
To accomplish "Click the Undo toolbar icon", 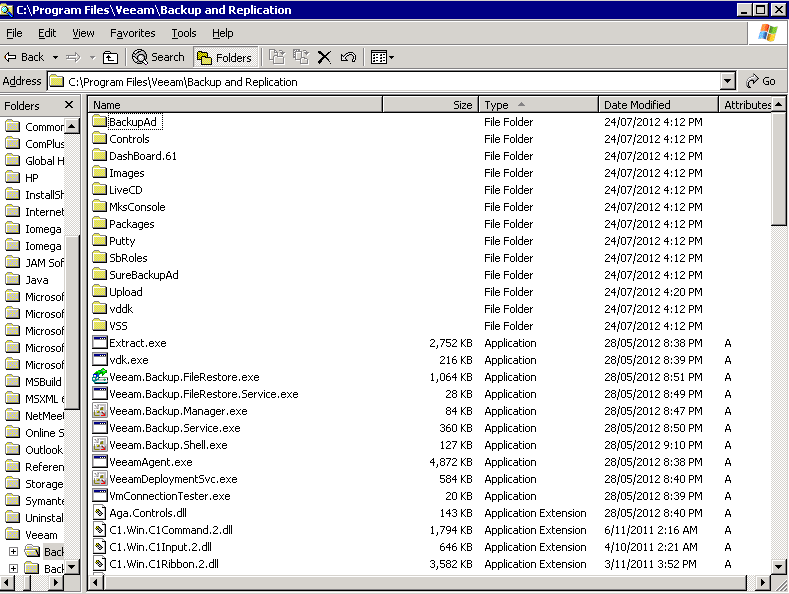I will 348,57.
